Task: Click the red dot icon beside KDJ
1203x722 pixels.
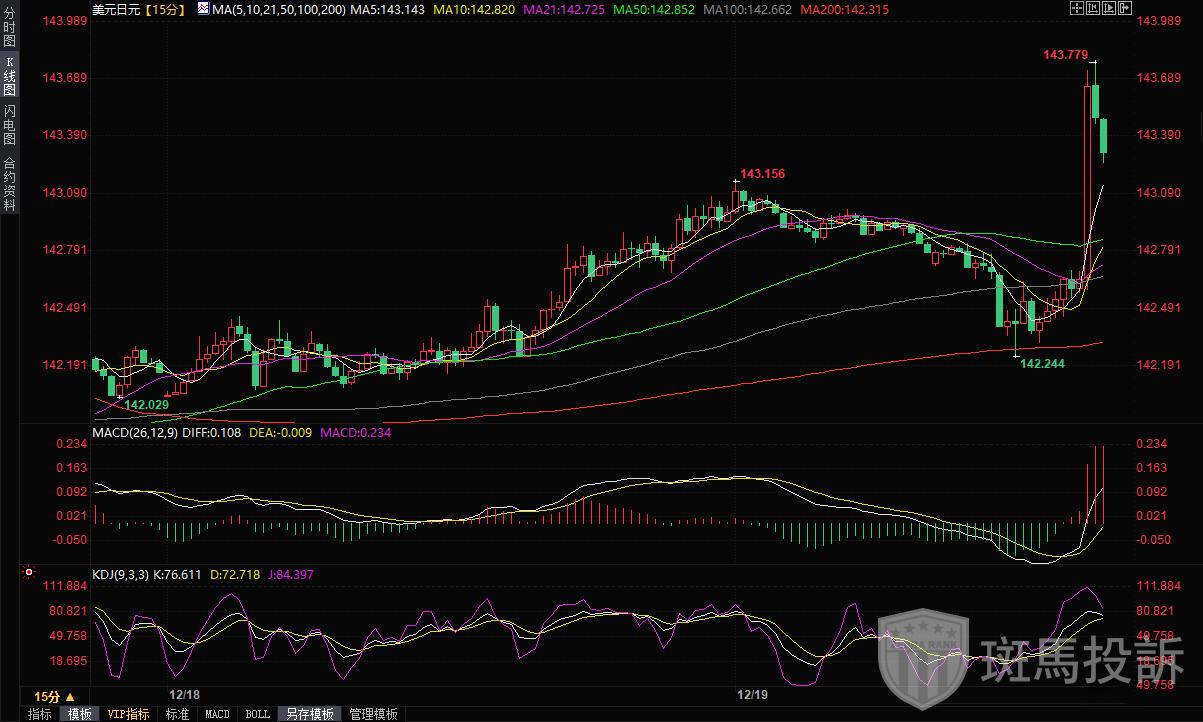Action: (28, 573)
